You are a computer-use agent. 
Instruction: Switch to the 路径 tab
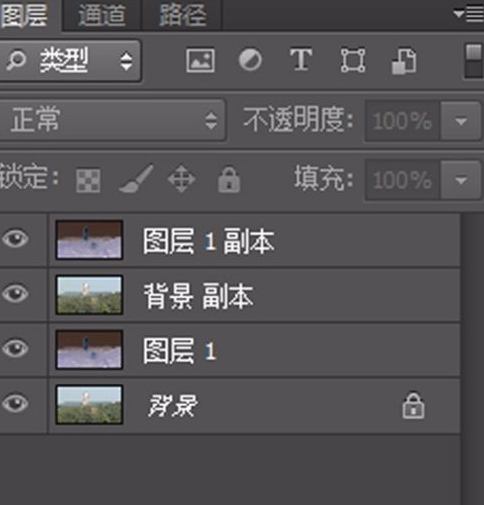[x=182, y=15]
